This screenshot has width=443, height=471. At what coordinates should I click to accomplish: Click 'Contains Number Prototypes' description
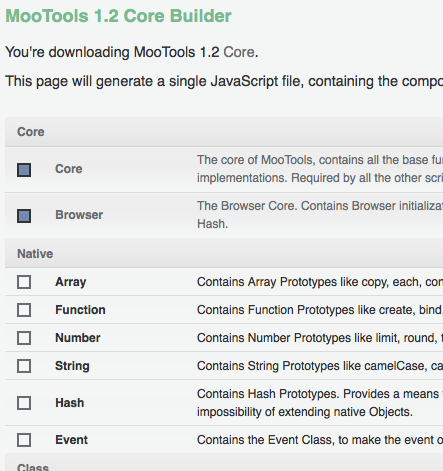(320, 338)
